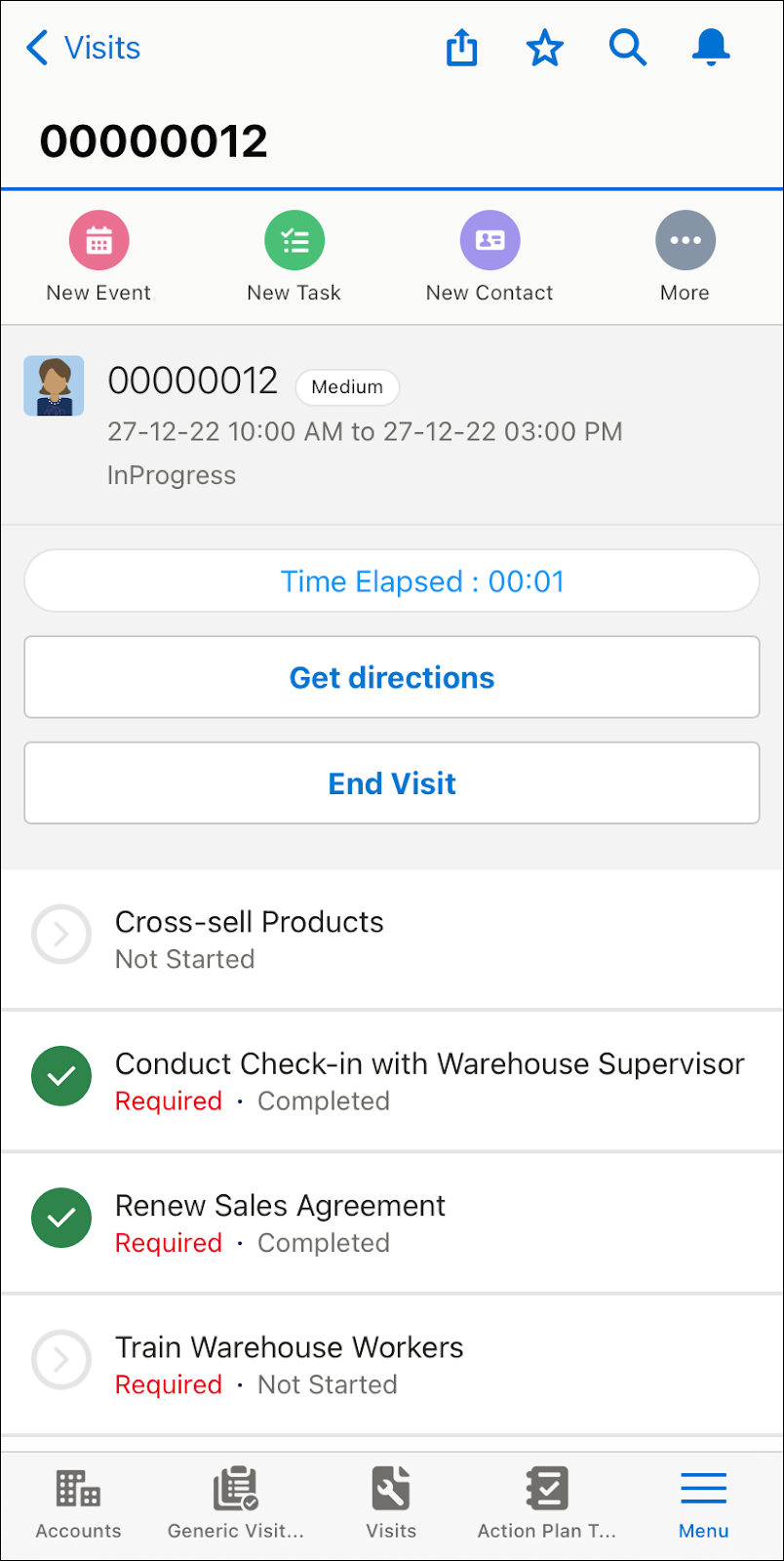Expand Cross-sell Products task chevron
The width and height of the screenshot is (784, 1561).
click(x=61, y=935)
